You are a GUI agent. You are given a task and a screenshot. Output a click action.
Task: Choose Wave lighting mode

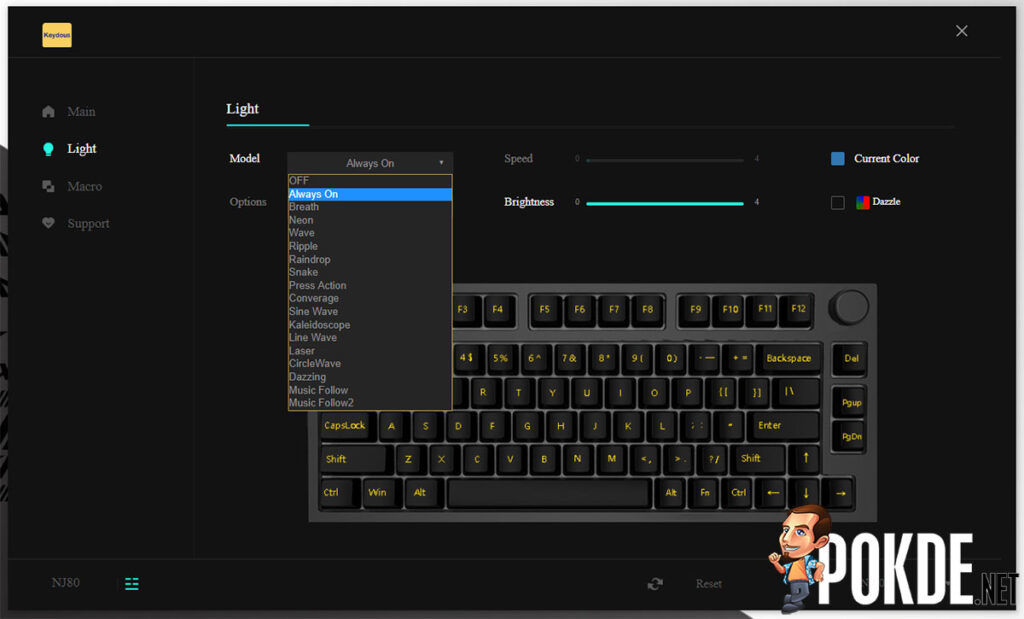click(370, 233)
